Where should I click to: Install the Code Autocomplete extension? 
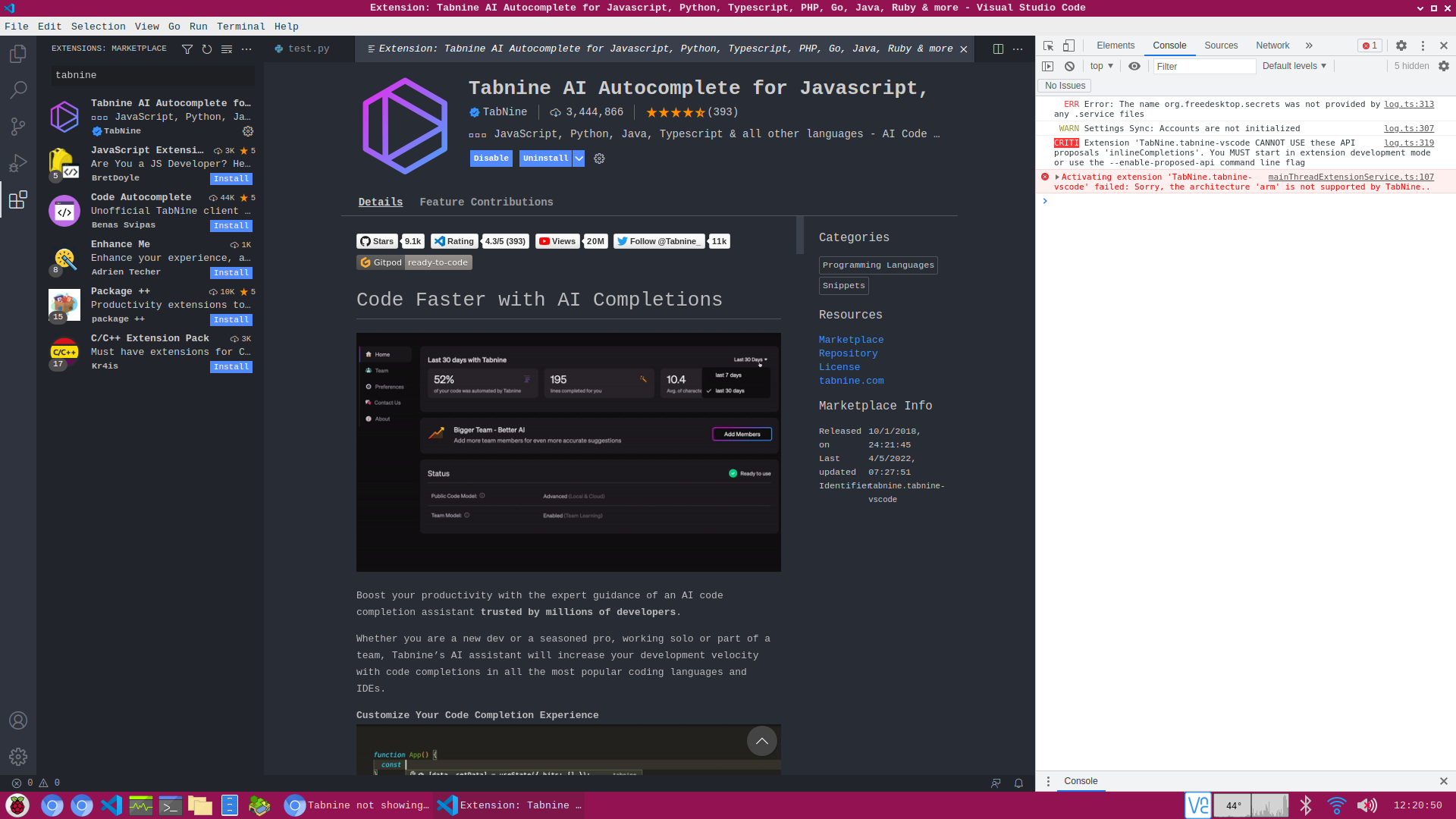[x=231, y=225]
